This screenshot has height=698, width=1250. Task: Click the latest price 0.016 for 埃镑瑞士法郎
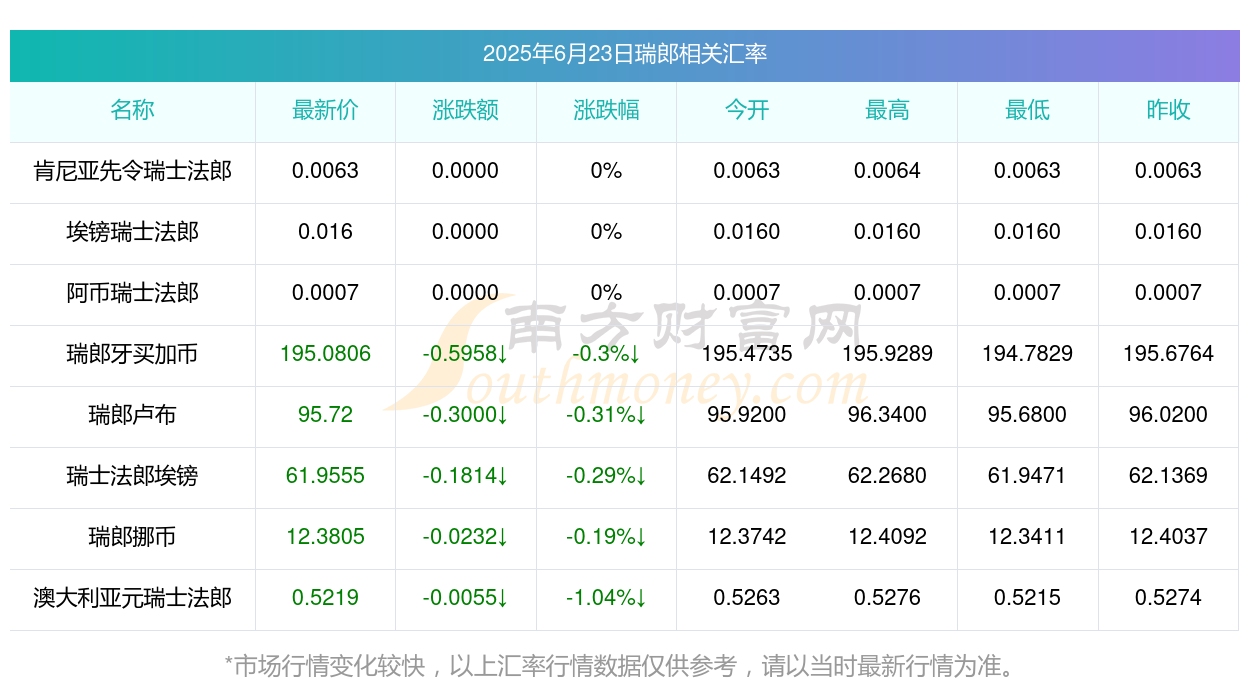(x=325, y=232)
